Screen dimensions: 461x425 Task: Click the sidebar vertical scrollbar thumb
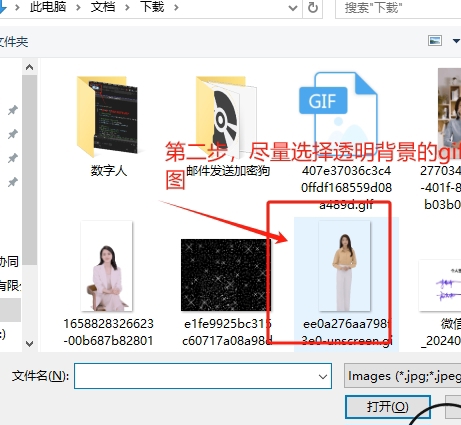[29, 170]
